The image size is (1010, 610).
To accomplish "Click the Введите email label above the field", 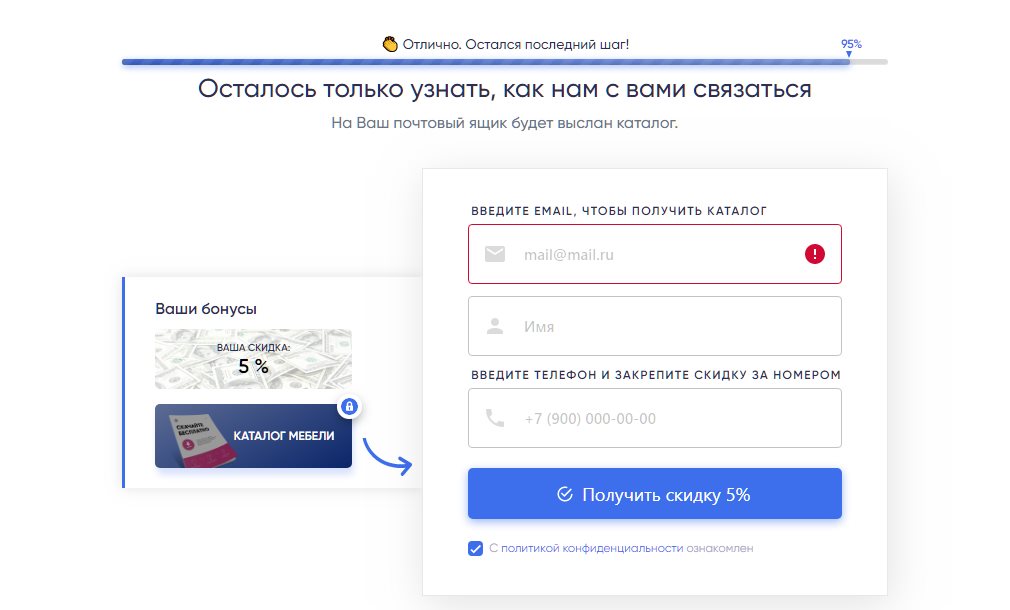I will [619, 211].
